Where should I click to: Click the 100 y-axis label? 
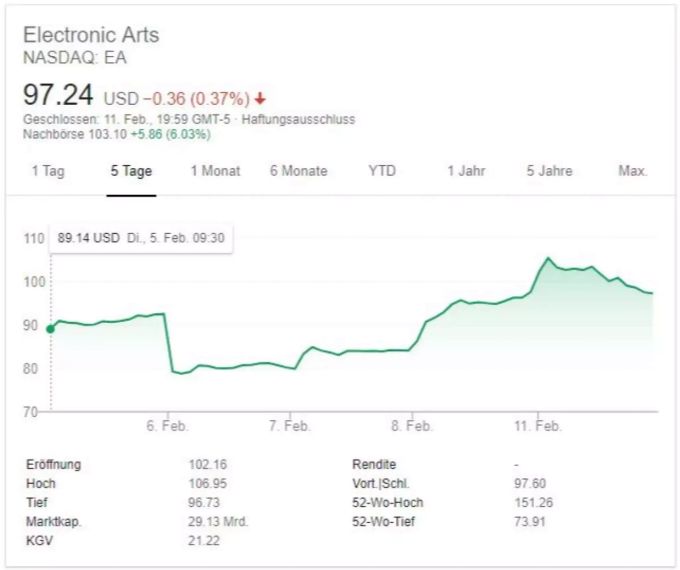34,282
